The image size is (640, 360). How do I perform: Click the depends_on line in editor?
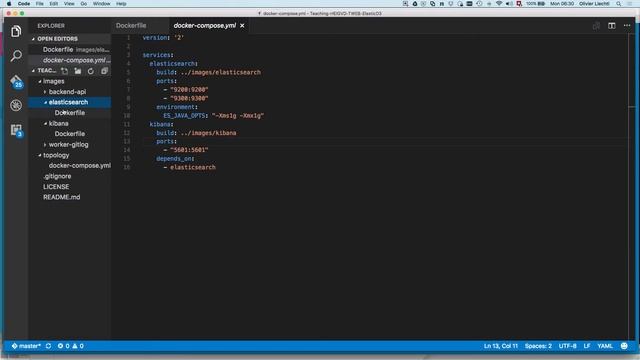click(175, 158)
